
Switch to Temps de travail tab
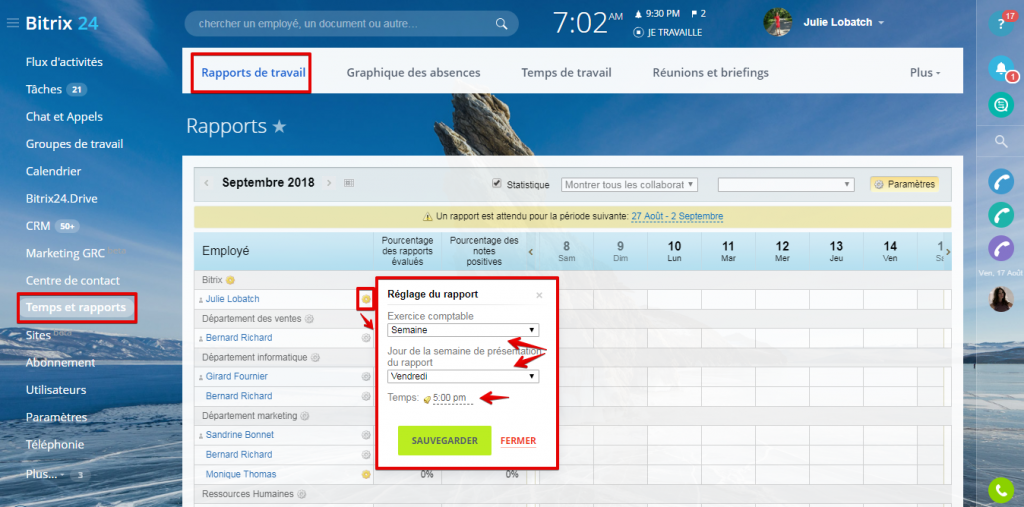566,73
